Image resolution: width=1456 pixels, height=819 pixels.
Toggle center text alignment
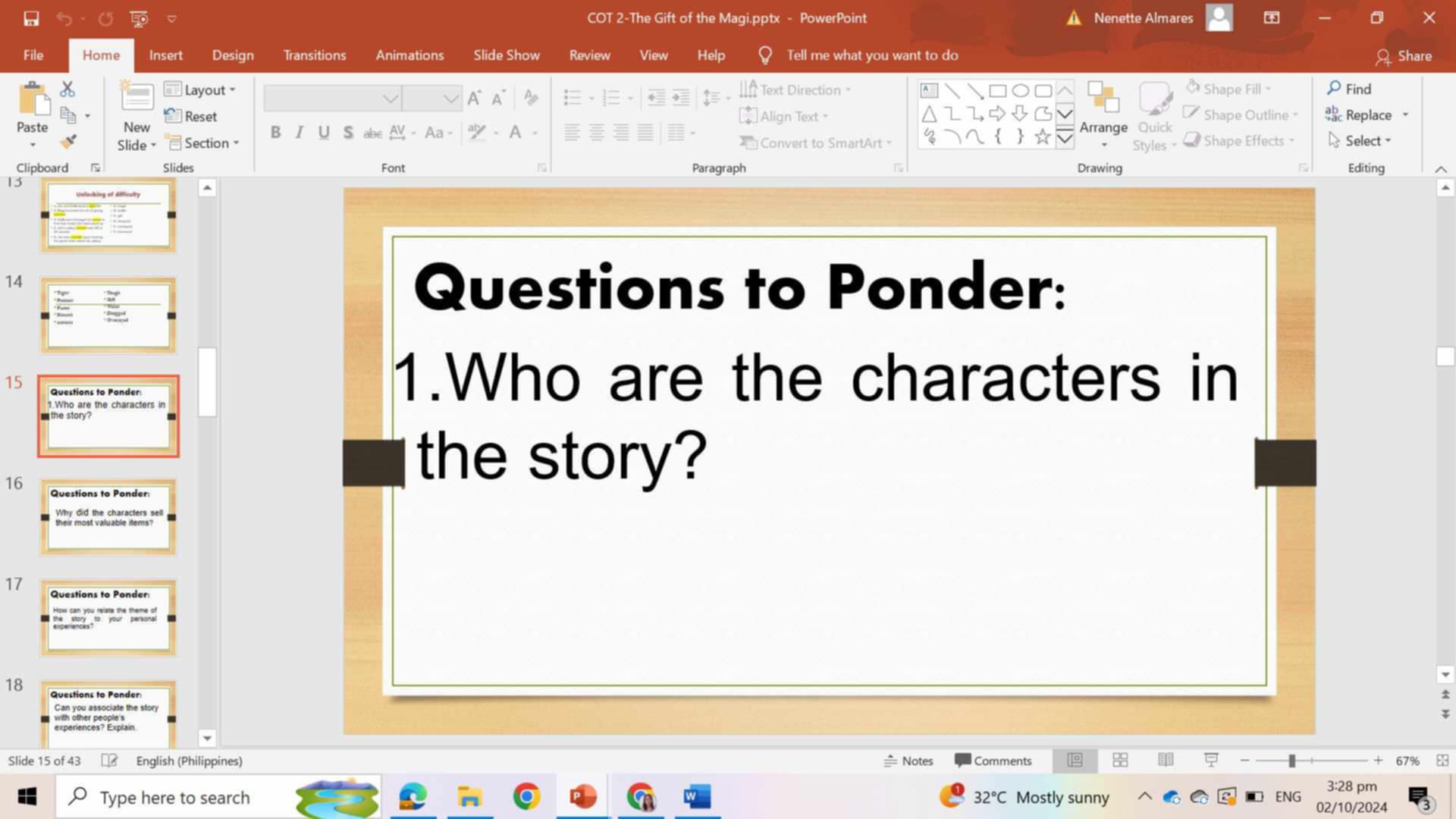click(x=597, y=133)
